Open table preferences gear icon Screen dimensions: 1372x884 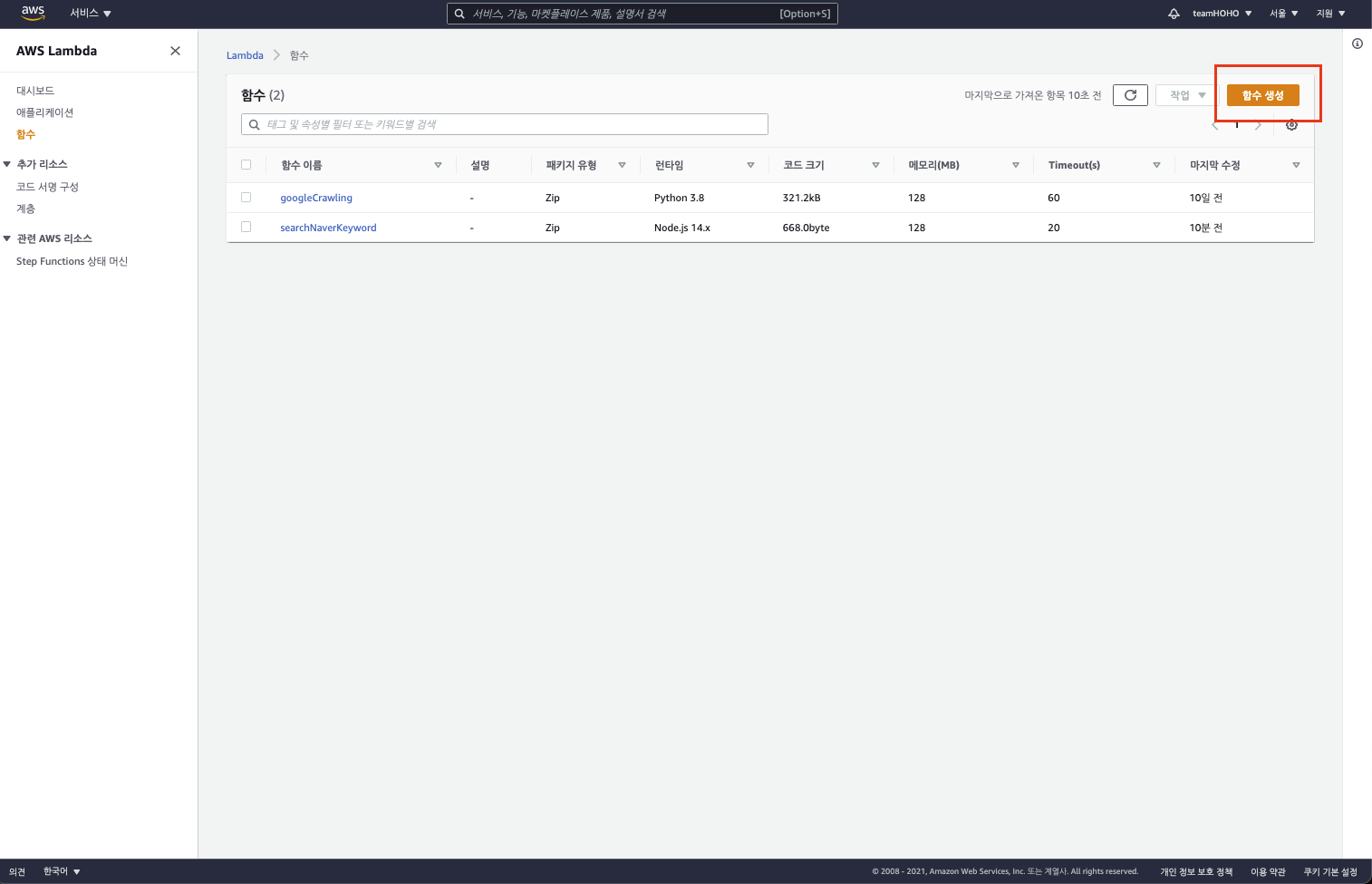(x=1291, y=125)
